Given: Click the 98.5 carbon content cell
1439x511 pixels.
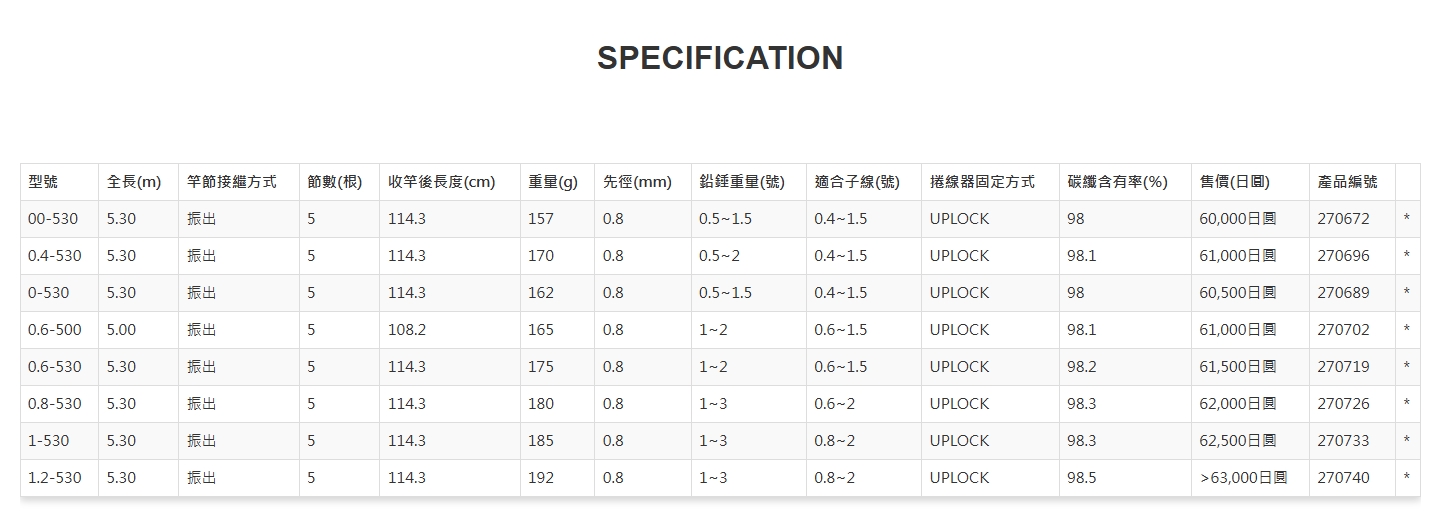Looking at the screenshot, I should click(1082, 478).
